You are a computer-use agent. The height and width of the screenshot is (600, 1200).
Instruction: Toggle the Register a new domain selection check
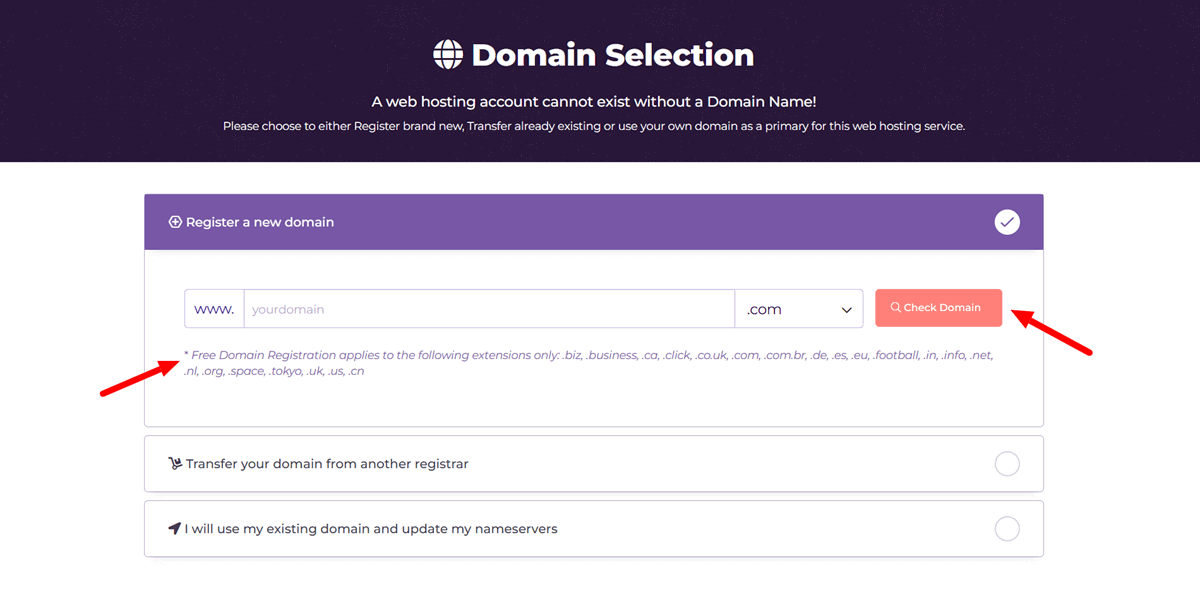(x=1007, y=221)
